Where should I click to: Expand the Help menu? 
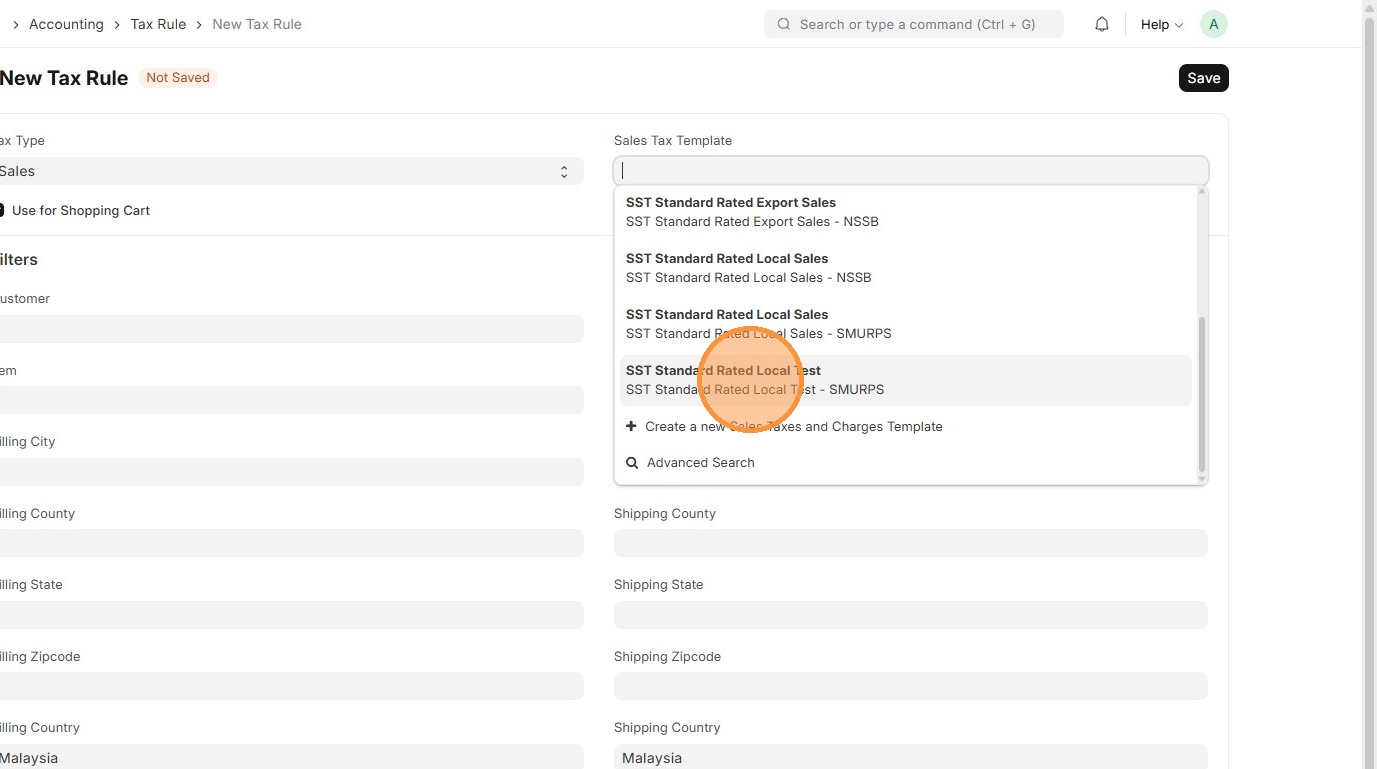point(1161,24)
